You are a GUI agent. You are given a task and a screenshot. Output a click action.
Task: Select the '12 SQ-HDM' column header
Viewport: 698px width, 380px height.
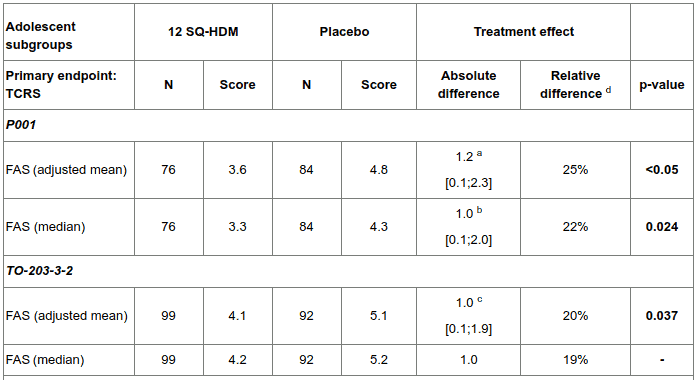pos(203,32)
